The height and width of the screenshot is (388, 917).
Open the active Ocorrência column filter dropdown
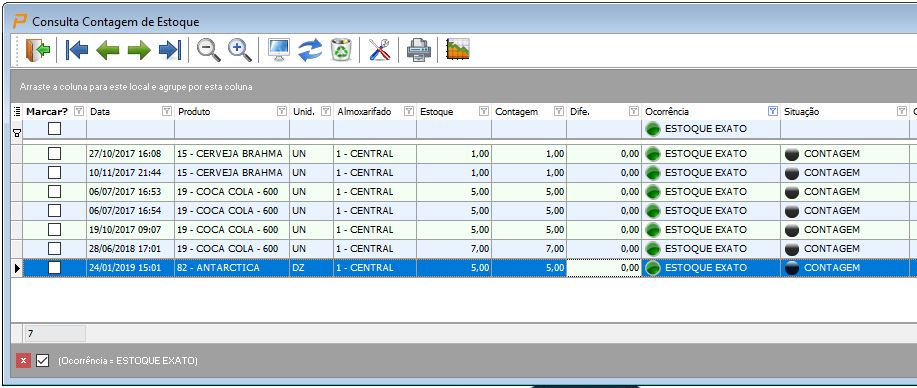(x=773, y=111)
